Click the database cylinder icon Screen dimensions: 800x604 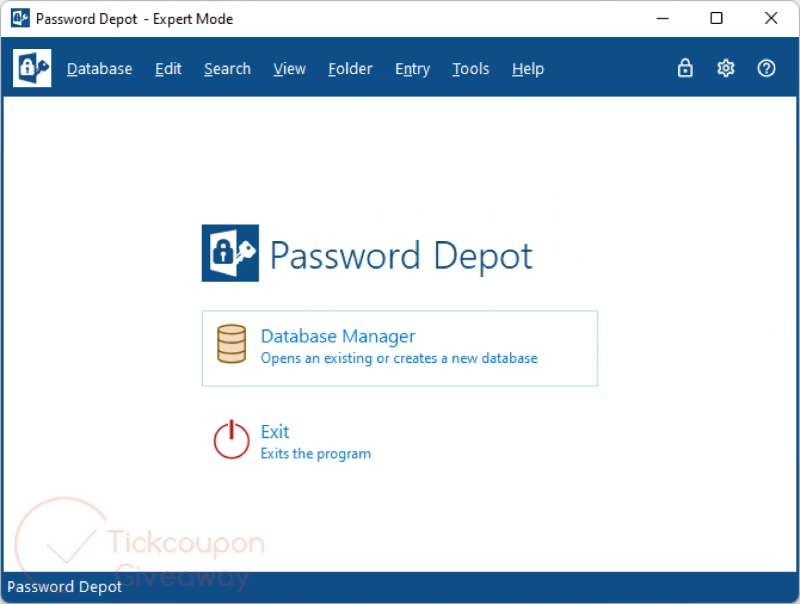[x=231, y=344]
